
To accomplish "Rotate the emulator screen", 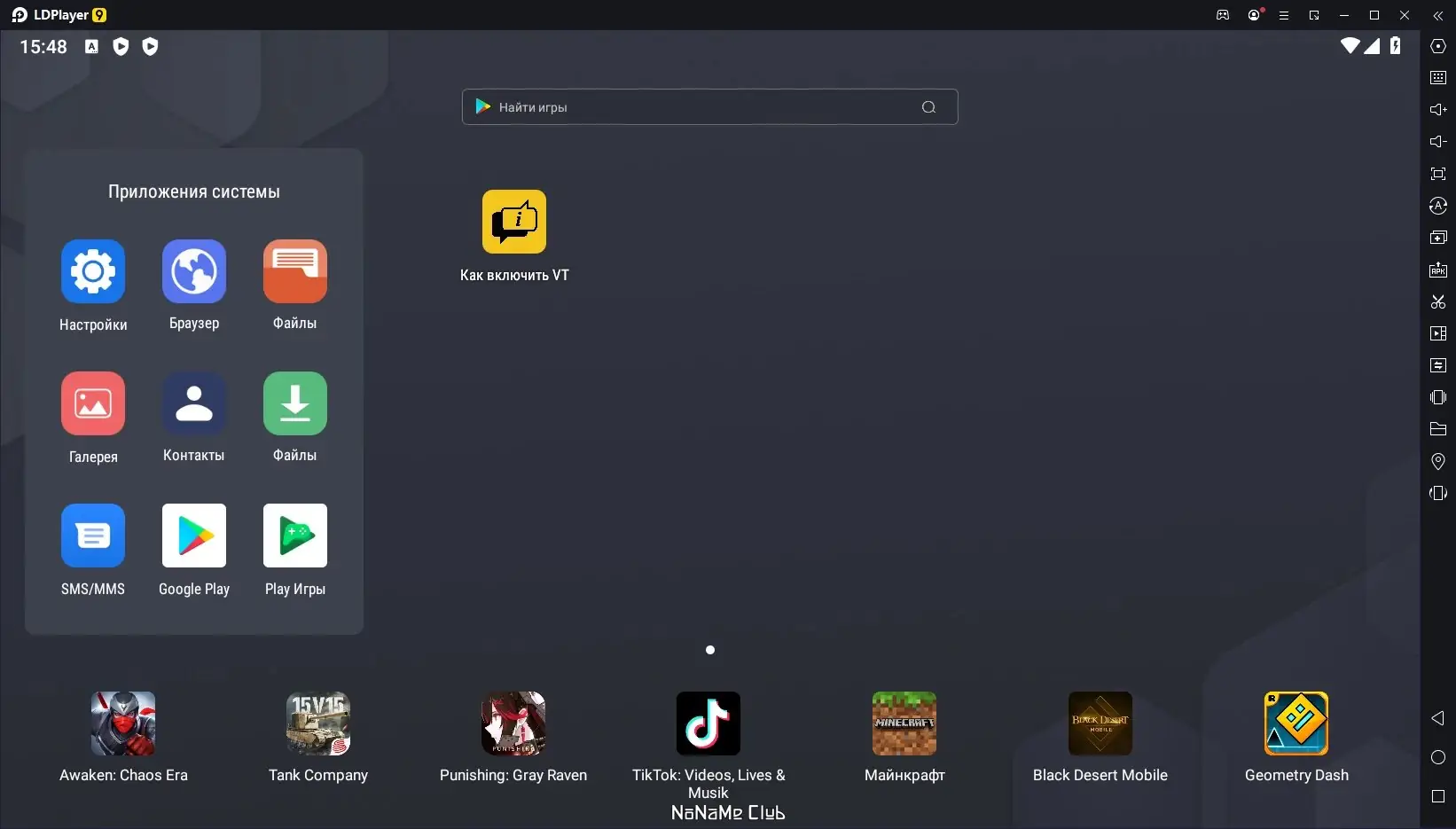I will click(1438, 493).
